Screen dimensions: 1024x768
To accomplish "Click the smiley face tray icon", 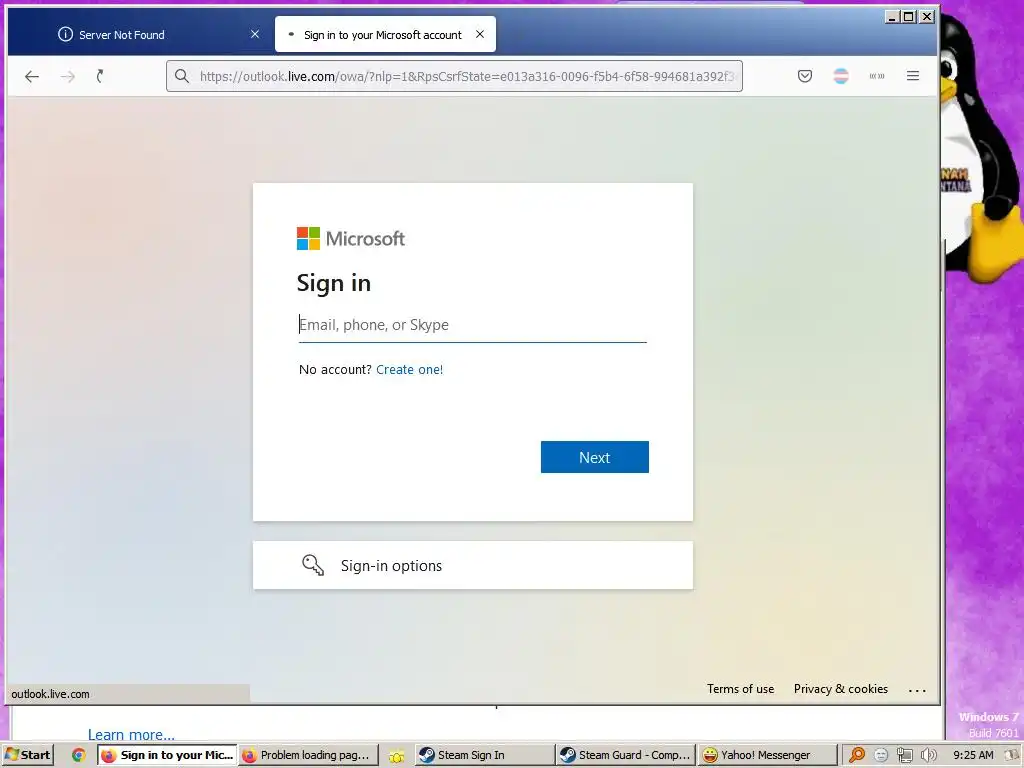I will [881, 755].
